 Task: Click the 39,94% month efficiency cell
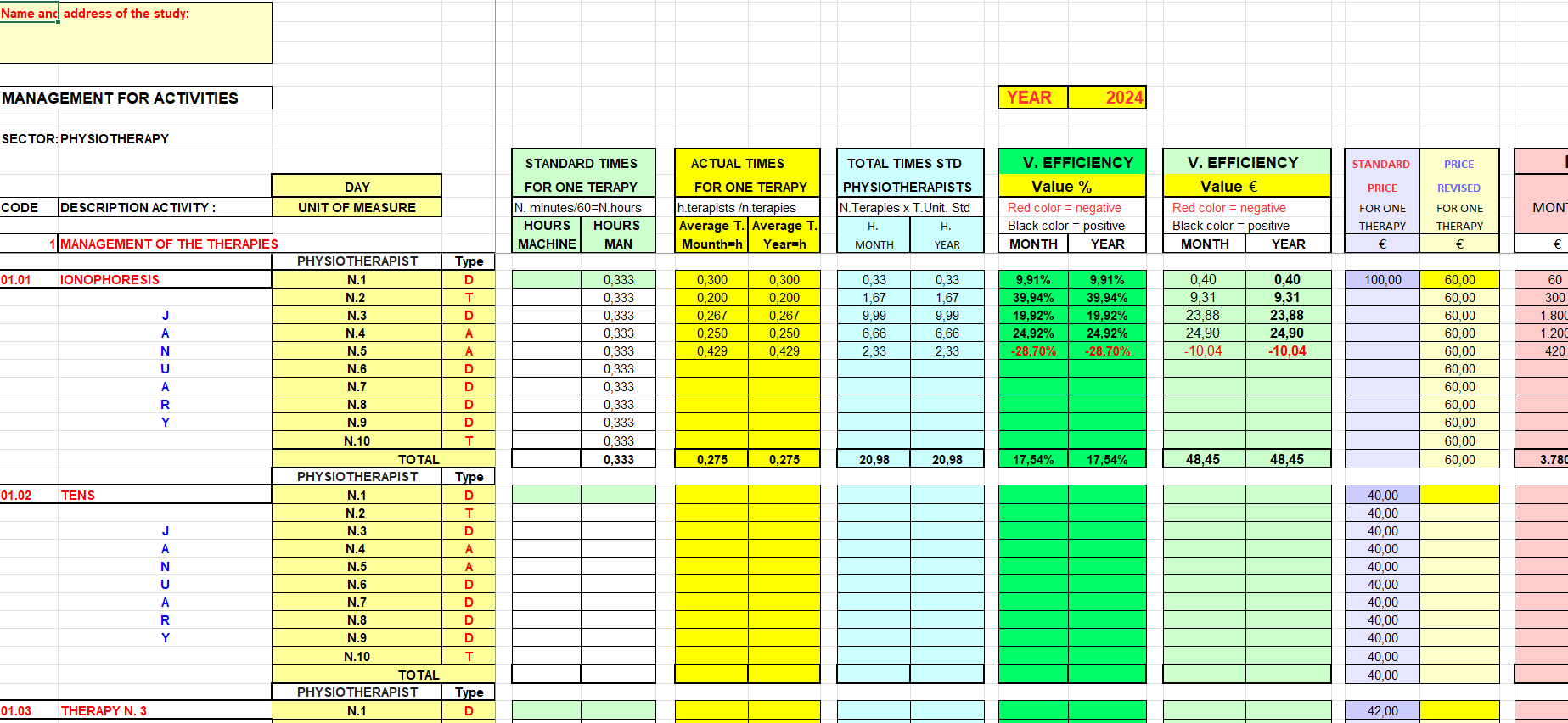click(x=1033, y=297)
